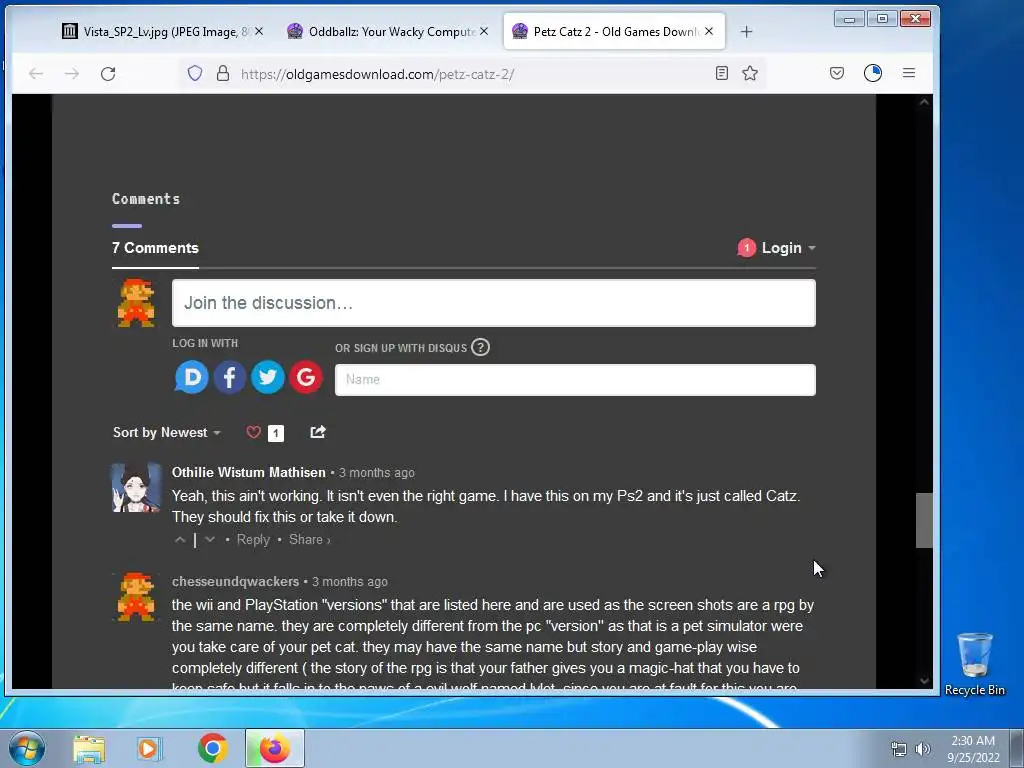The image size is (1024, 768).
Task: Switch to the Vista_SP2_Lv.jpg tab
Action: pos(157,31)
